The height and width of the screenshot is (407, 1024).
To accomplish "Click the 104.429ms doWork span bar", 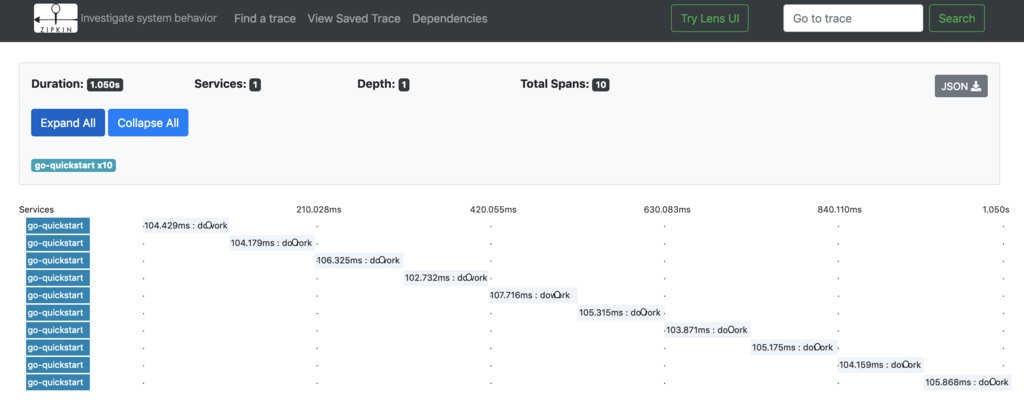I will (x=186, y=225).
